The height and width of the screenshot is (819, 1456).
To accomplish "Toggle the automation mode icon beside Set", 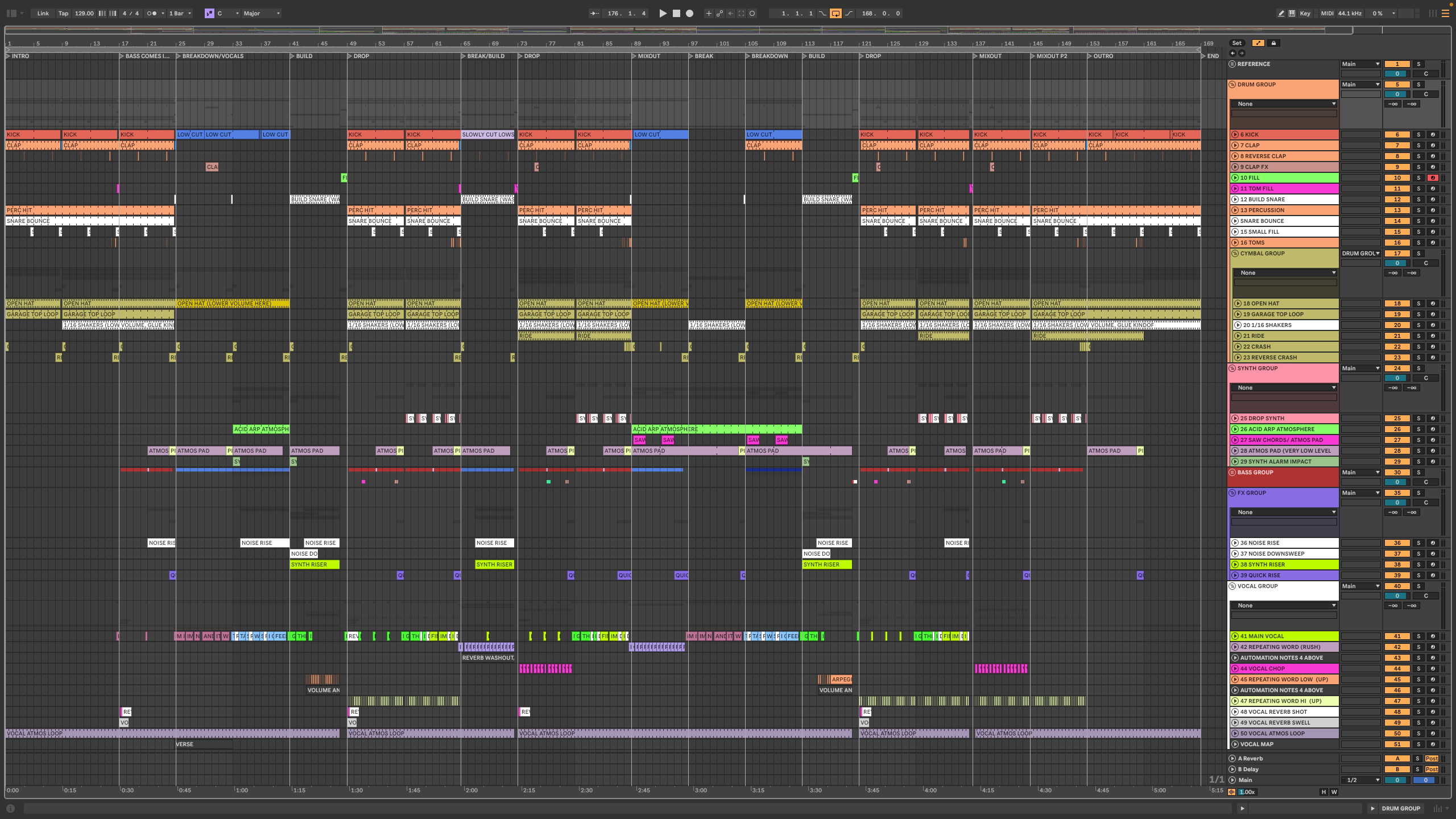I will click(x=1258, y=43).
